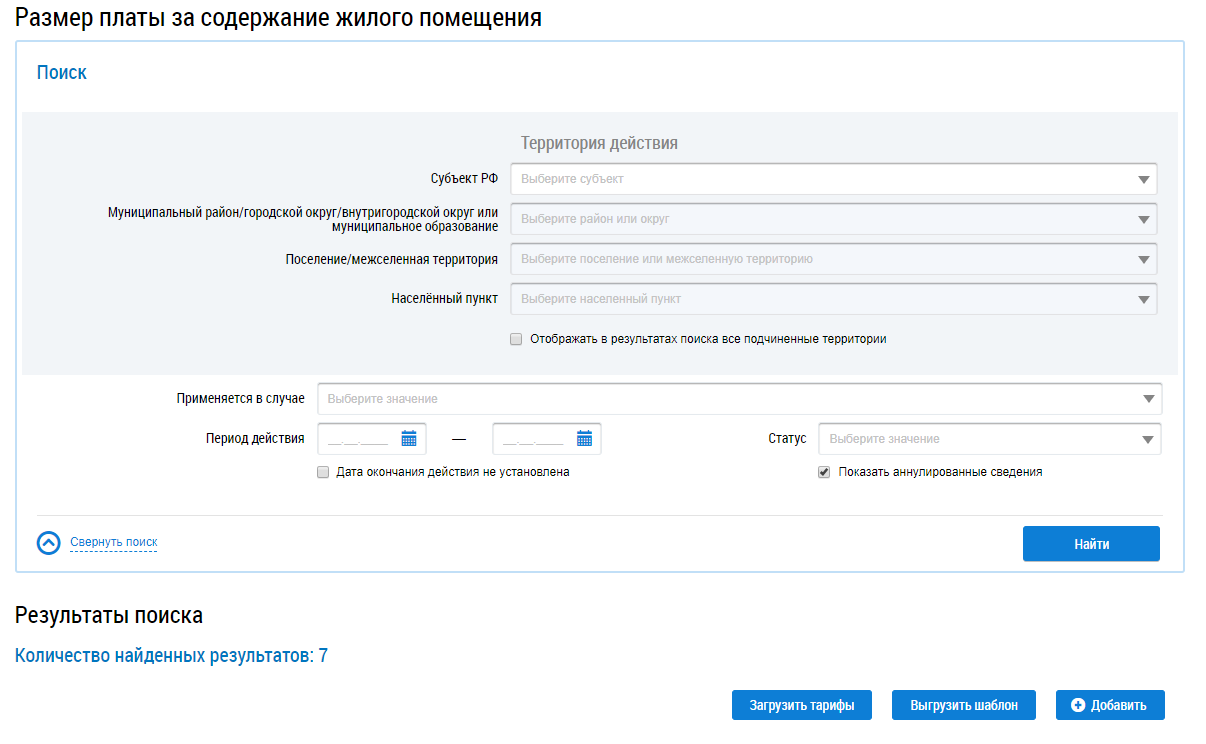1206x744 pixels.
Task: Open calendar picker for period start date
Action: (x=409, y=438)
